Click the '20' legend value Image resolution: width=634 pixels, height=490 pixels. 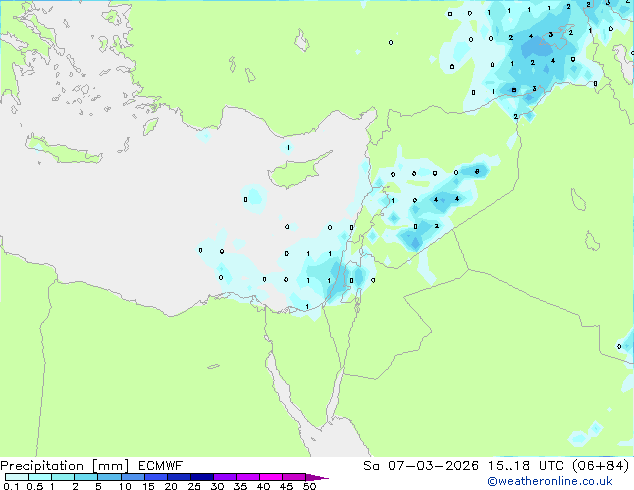click(x=171, y=486)
